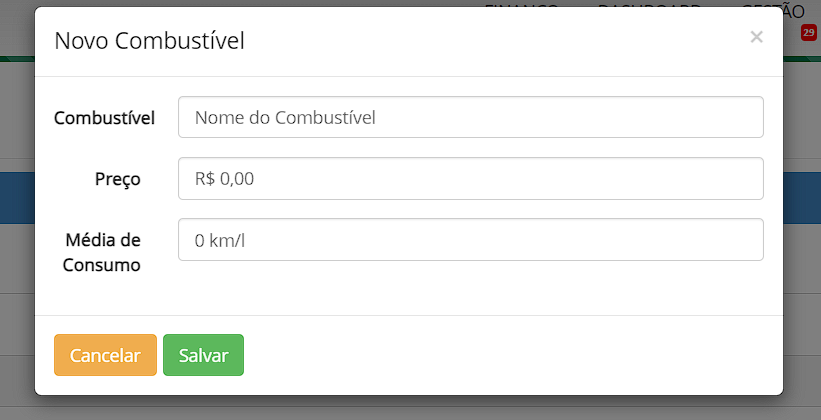Click the dimmed backdrop left of the dialog
The height and width of the screenshot is (420, 821).
16,250
